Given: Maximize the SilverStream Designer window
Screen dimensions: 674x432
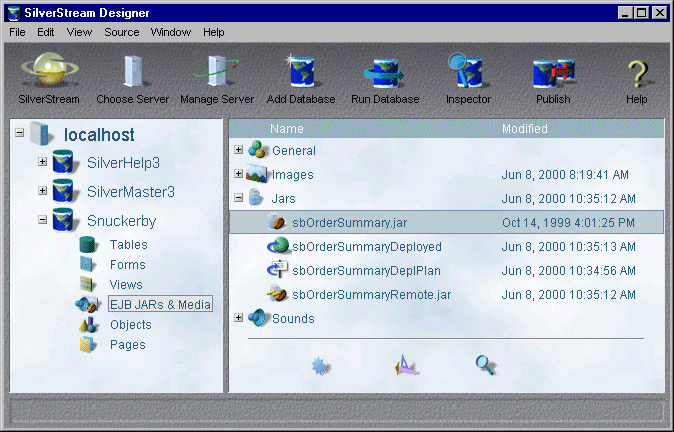Looking at the screenshot, I should point(641,13).
